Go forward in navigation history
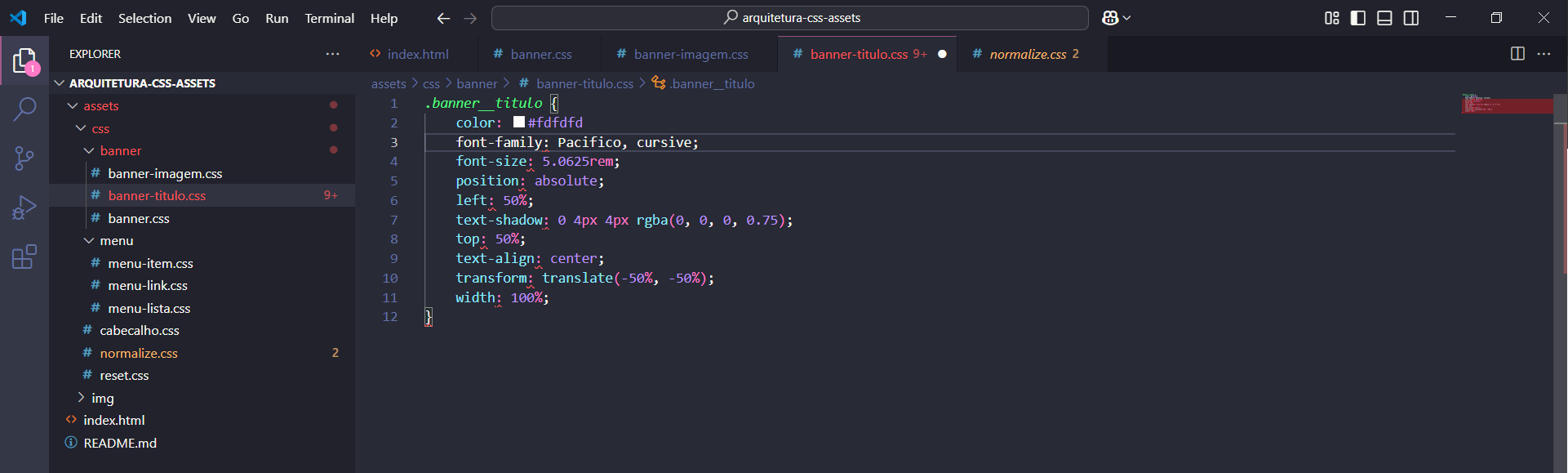1568x473 pixels. coord(470,18)
